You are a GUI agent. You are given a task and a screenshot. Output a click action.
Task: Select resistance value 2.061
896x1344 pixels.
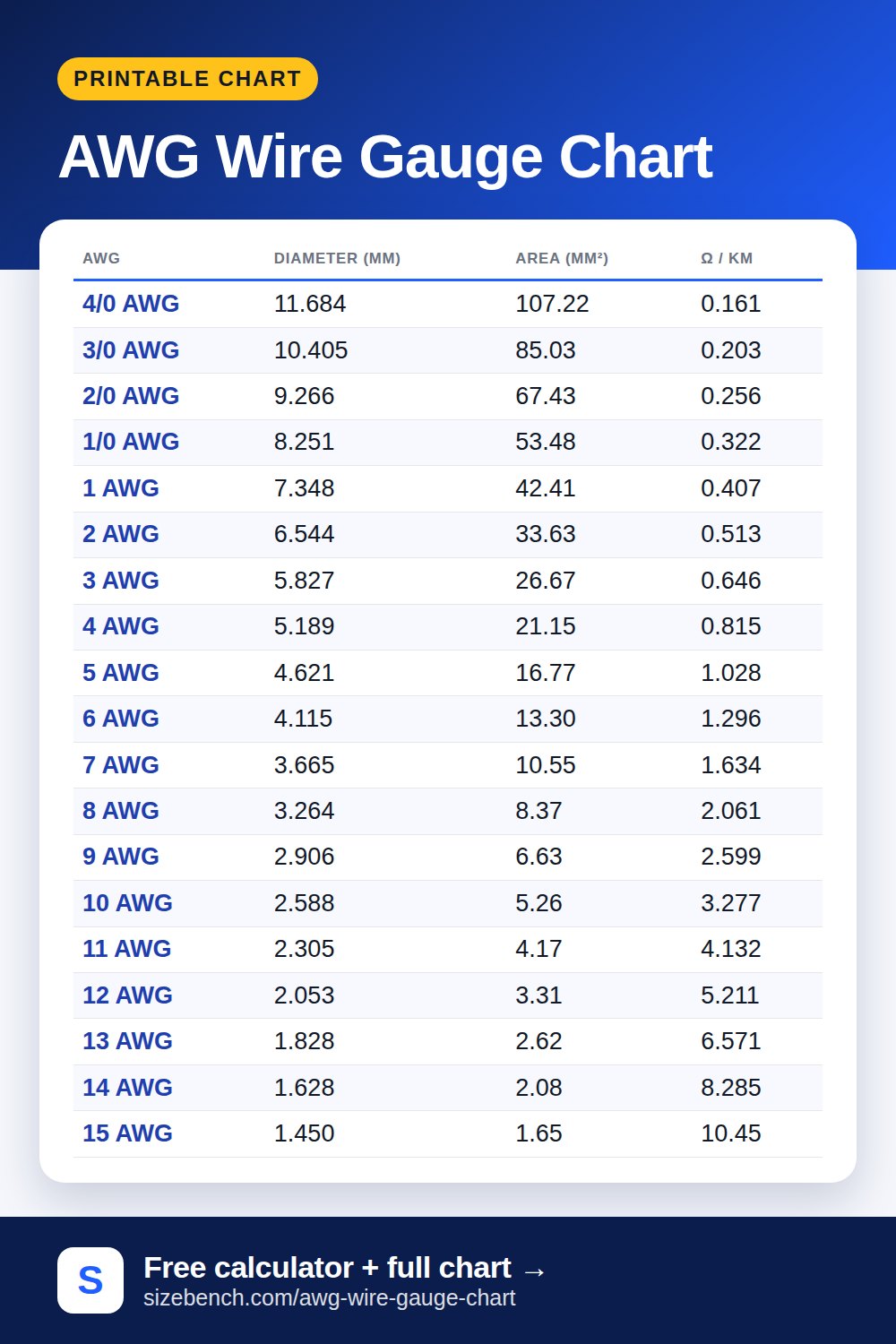tap(731, 811)
